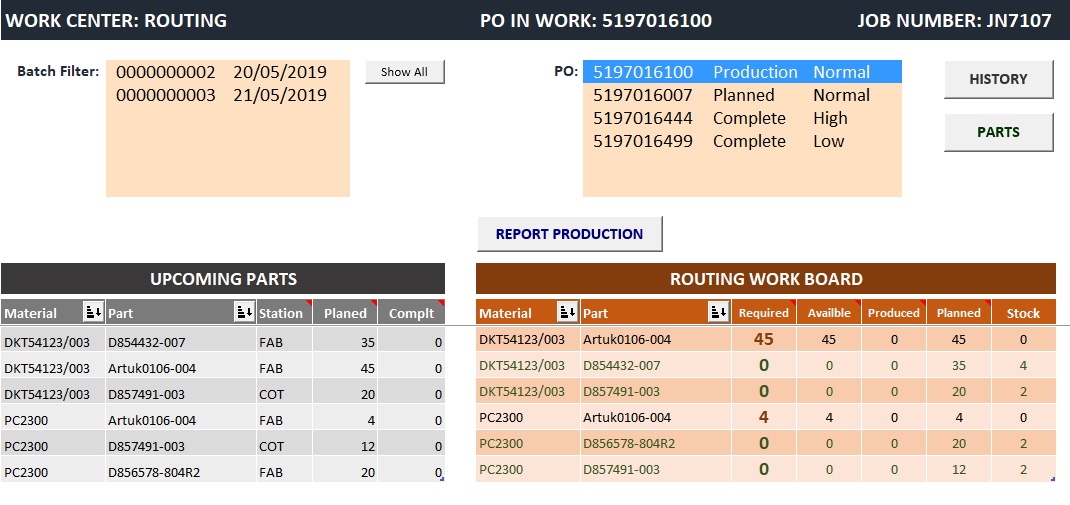Select PO 5197016007 Planned
This screenshot has height=505, width=1070.
[742, 95]
